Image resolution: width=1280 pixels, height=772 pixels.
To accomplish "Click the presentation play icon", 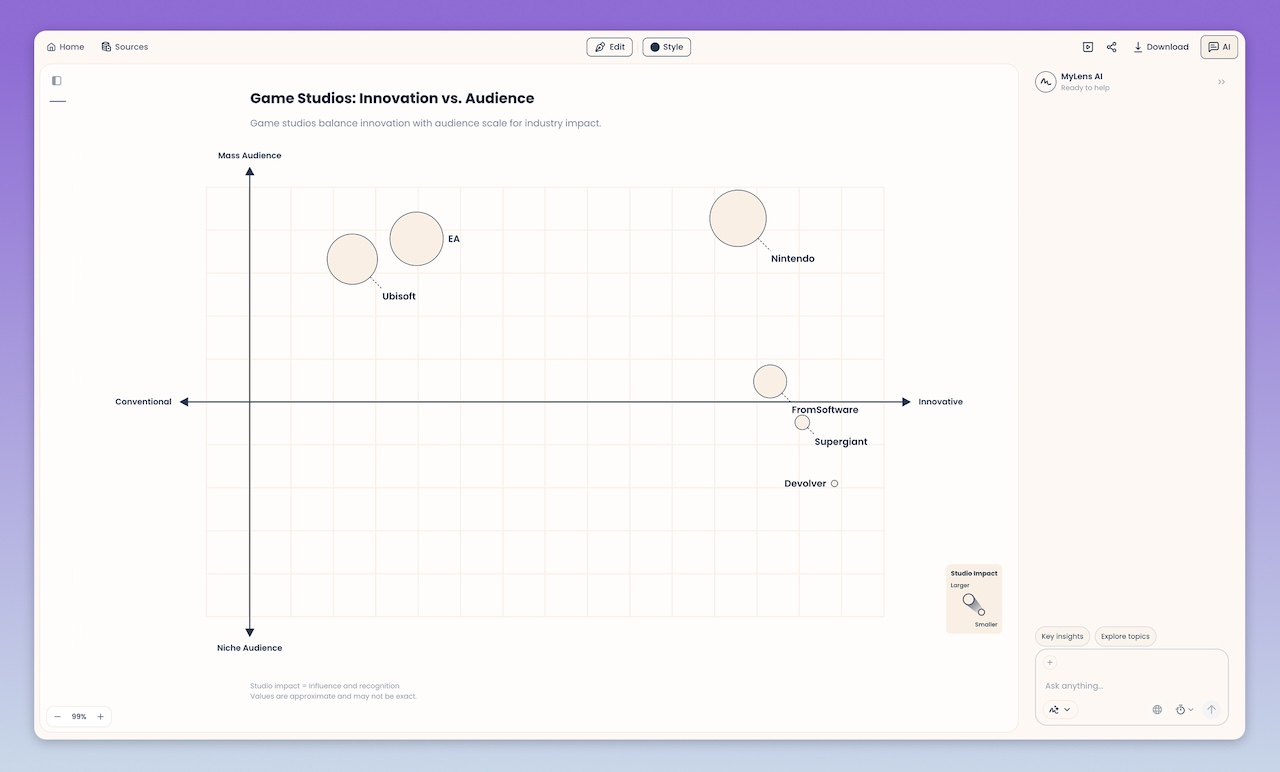I will click(1088, 47).
